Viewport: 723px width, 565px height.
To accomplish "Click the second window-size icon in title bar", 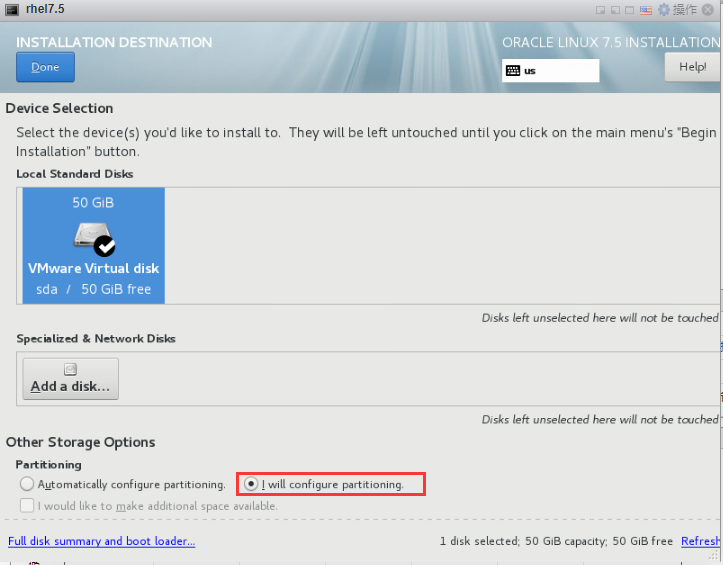I will pos(615,10).
